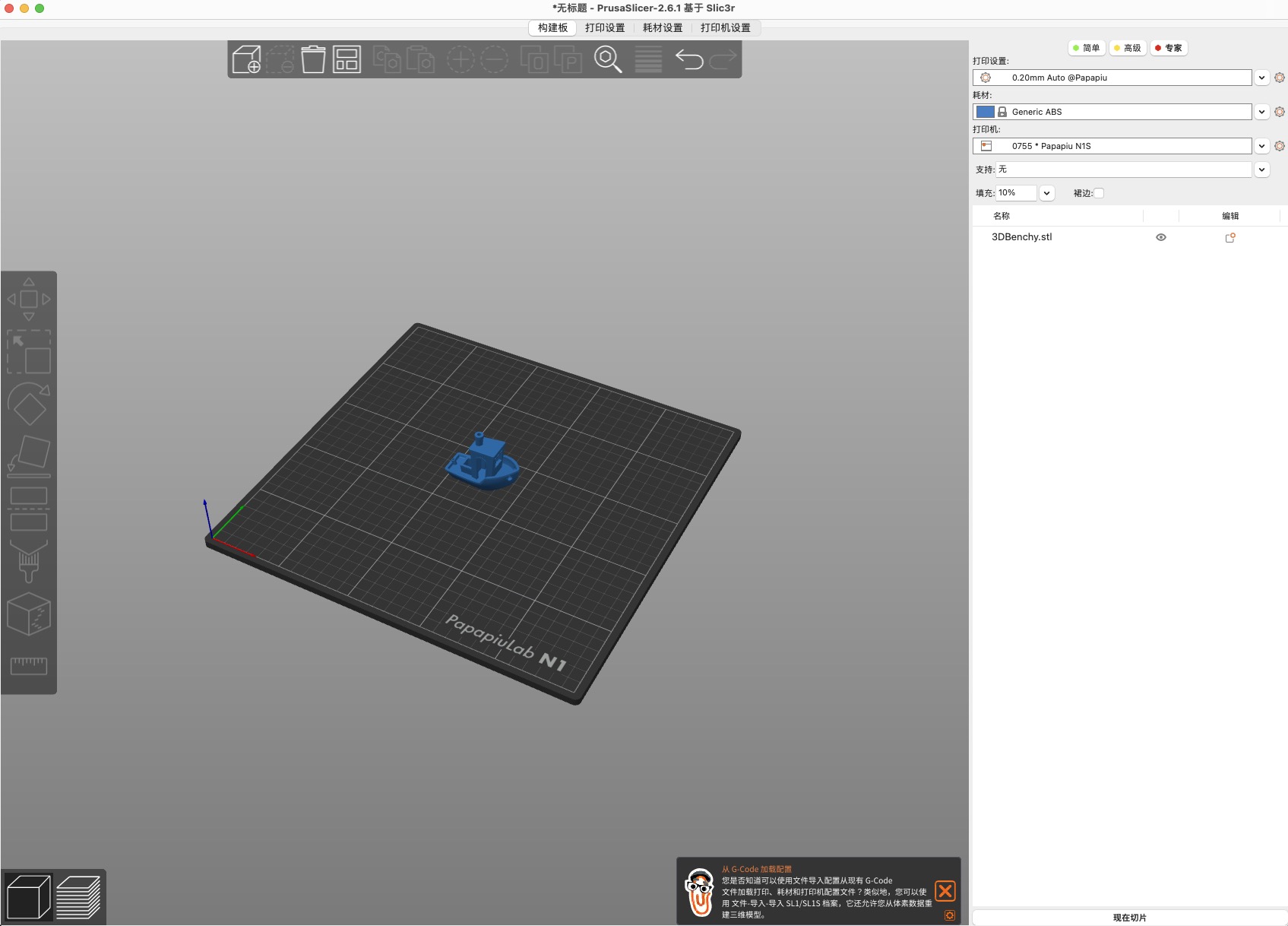Close the G-Code hint notification

coord(945,891)
